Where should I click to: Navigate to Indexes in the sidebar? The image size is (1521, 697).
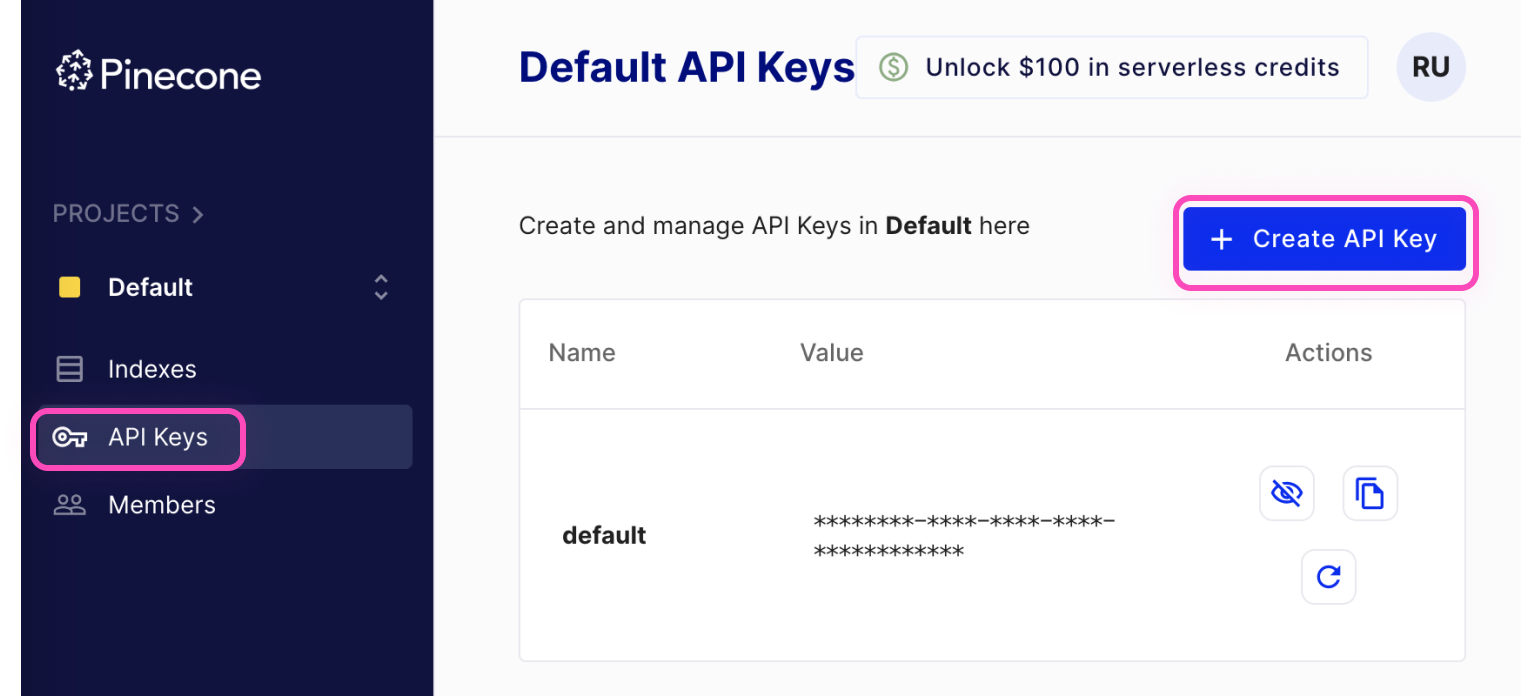[151, 368]
